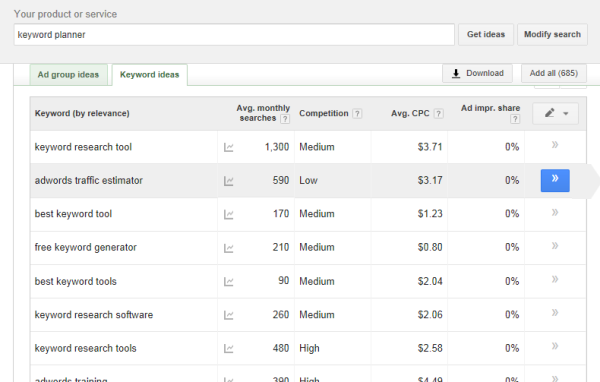This screenshot has height=382, width=600.
Task: Select adwords traffic estimator keyword text
Action: [x=88, y=180]
